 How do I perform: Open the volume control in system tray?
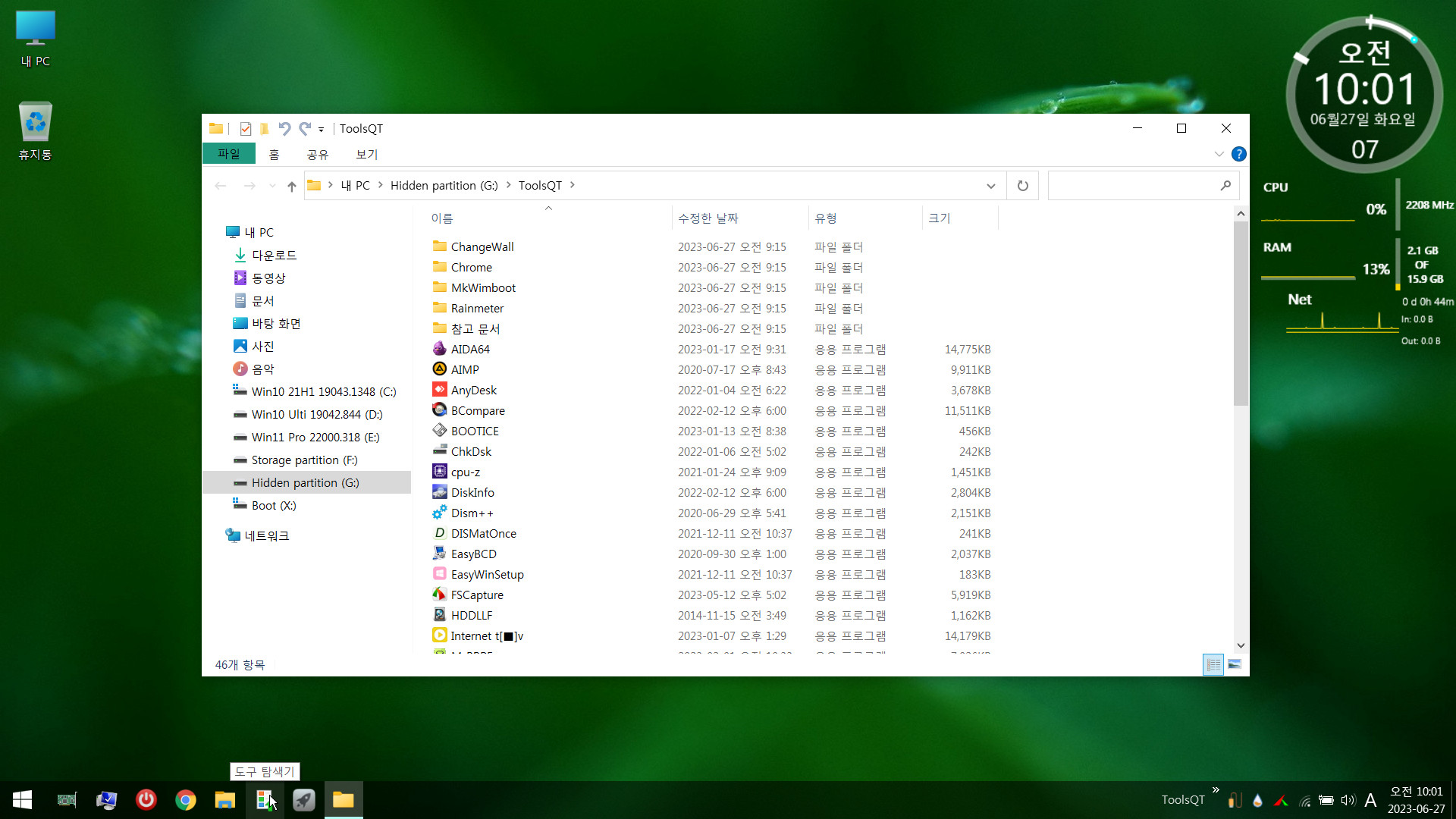(x=1348, y=800)
